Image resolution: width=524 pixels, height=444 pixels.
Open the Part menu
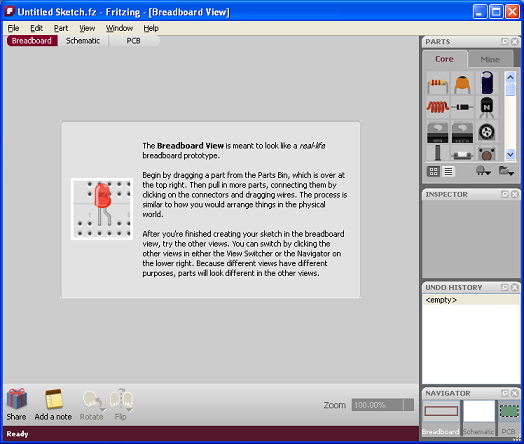[x=61, y=28]
